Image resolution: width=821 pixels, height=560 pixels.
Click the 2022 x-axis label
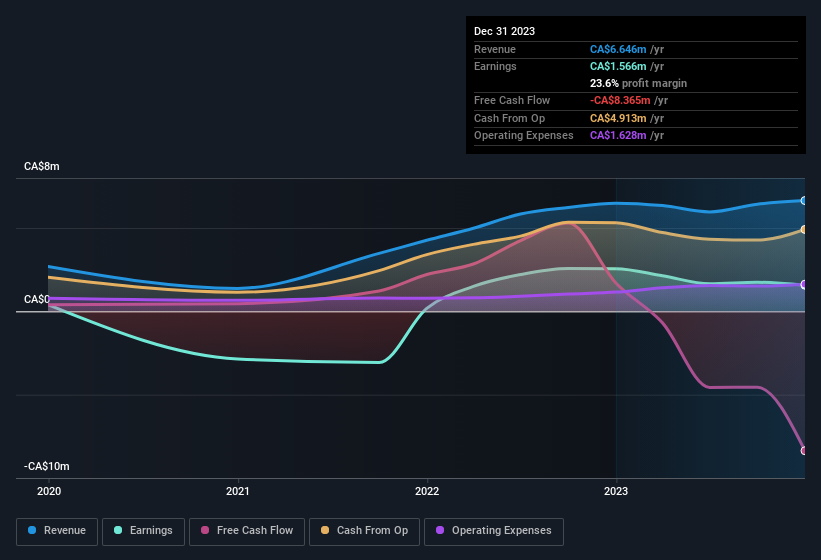pyautogui.click(x=427, y=491)
